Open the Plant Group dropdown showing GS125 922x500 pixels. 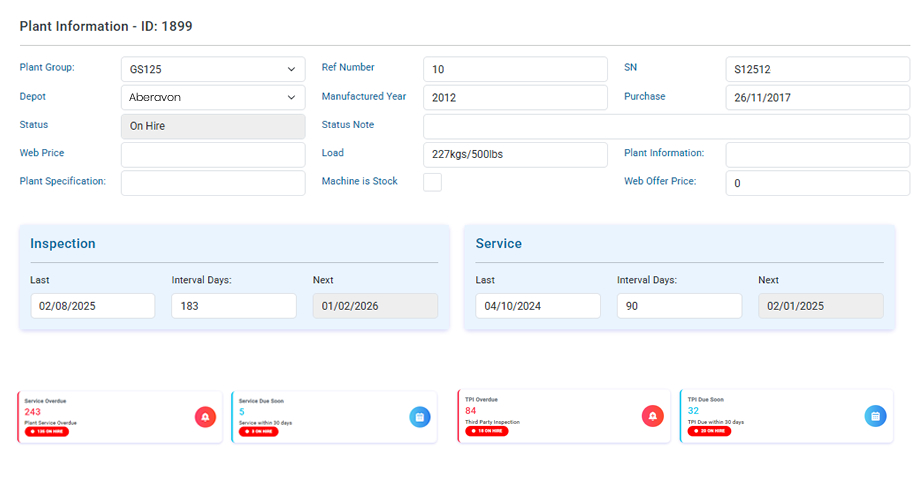[212, 69]
